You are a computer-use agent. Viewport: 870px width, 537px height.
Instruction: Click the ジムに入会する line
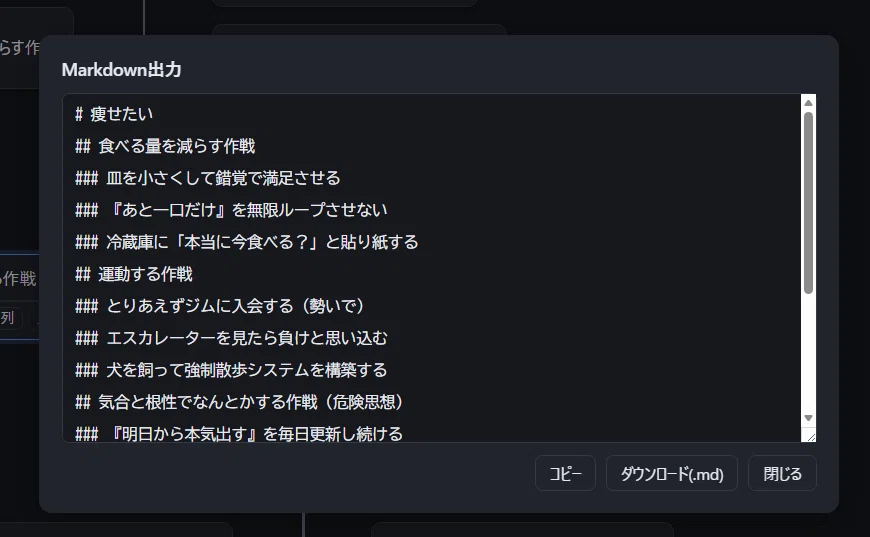pos(220,306)
